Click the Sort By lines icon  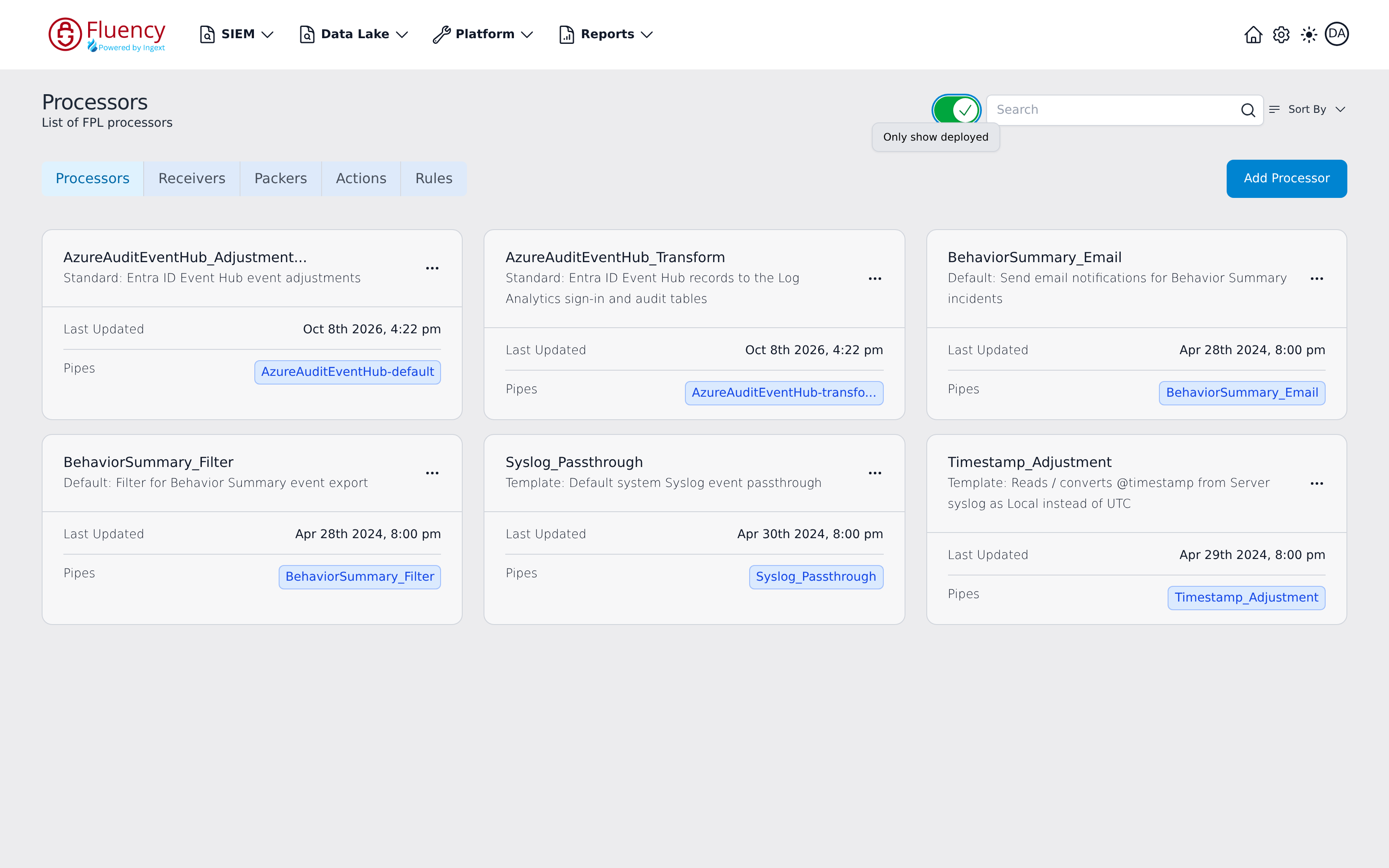click(x=1274, y=109)
